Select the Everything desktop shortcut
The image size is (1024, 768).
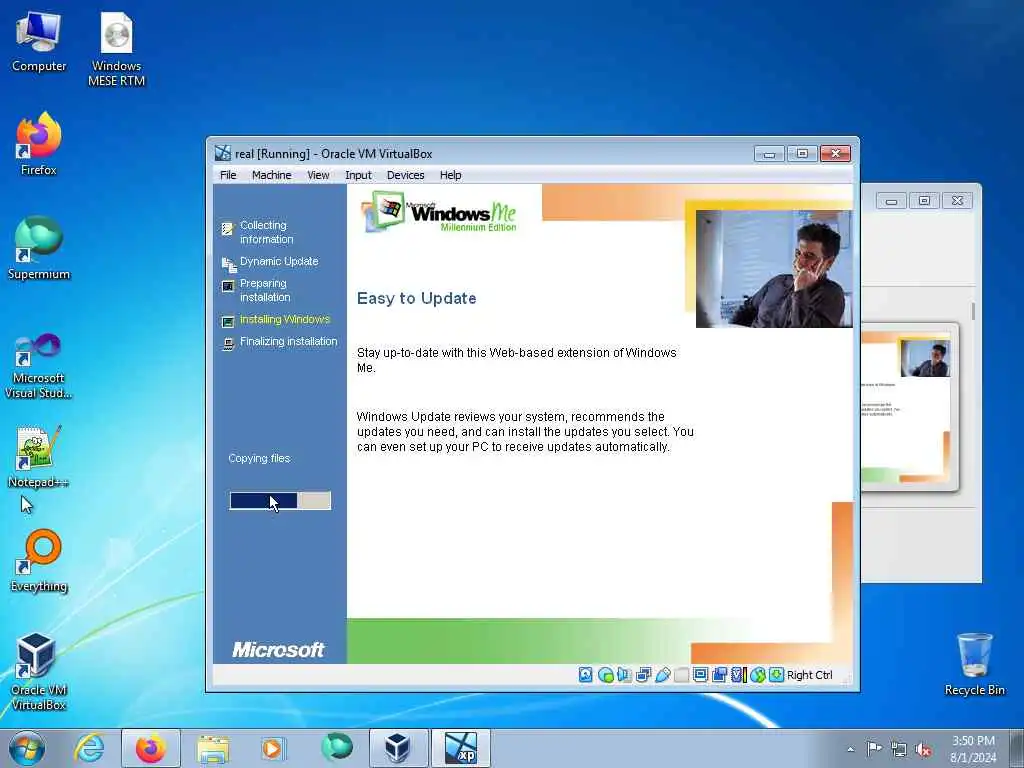point(39,561)
